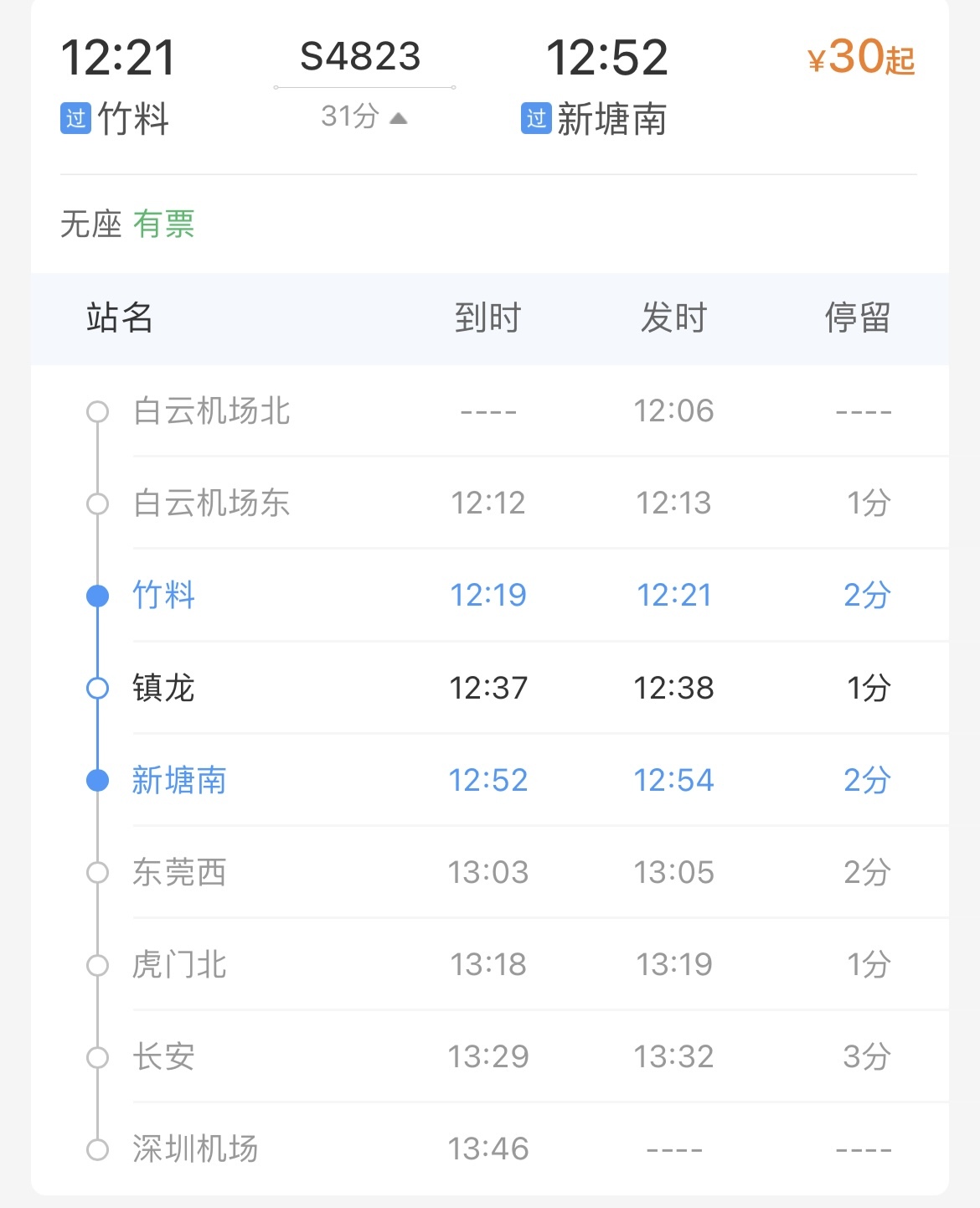
Task: Collapse the 31分 stop list arrow
Action: coord(399,118)
